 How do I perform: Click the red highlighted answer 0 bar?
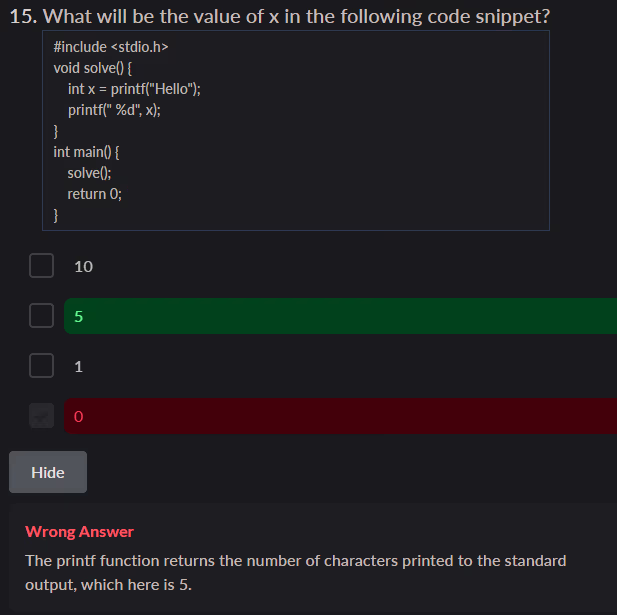pos(340,416)
